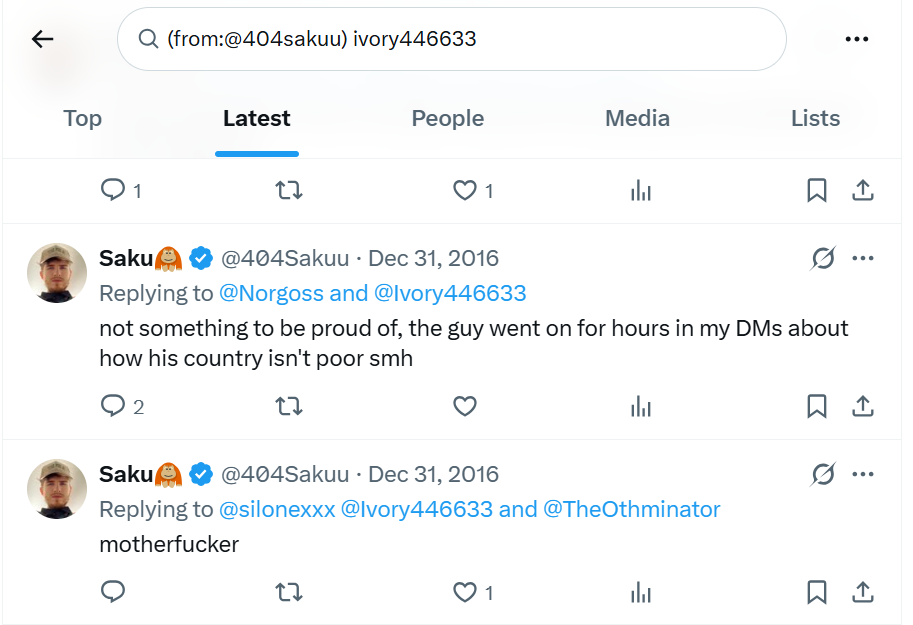Screen dimensions: 913x625
Task: Bookmark the 'not something to be proud of' tweet
Action: (x=817, y=406)
